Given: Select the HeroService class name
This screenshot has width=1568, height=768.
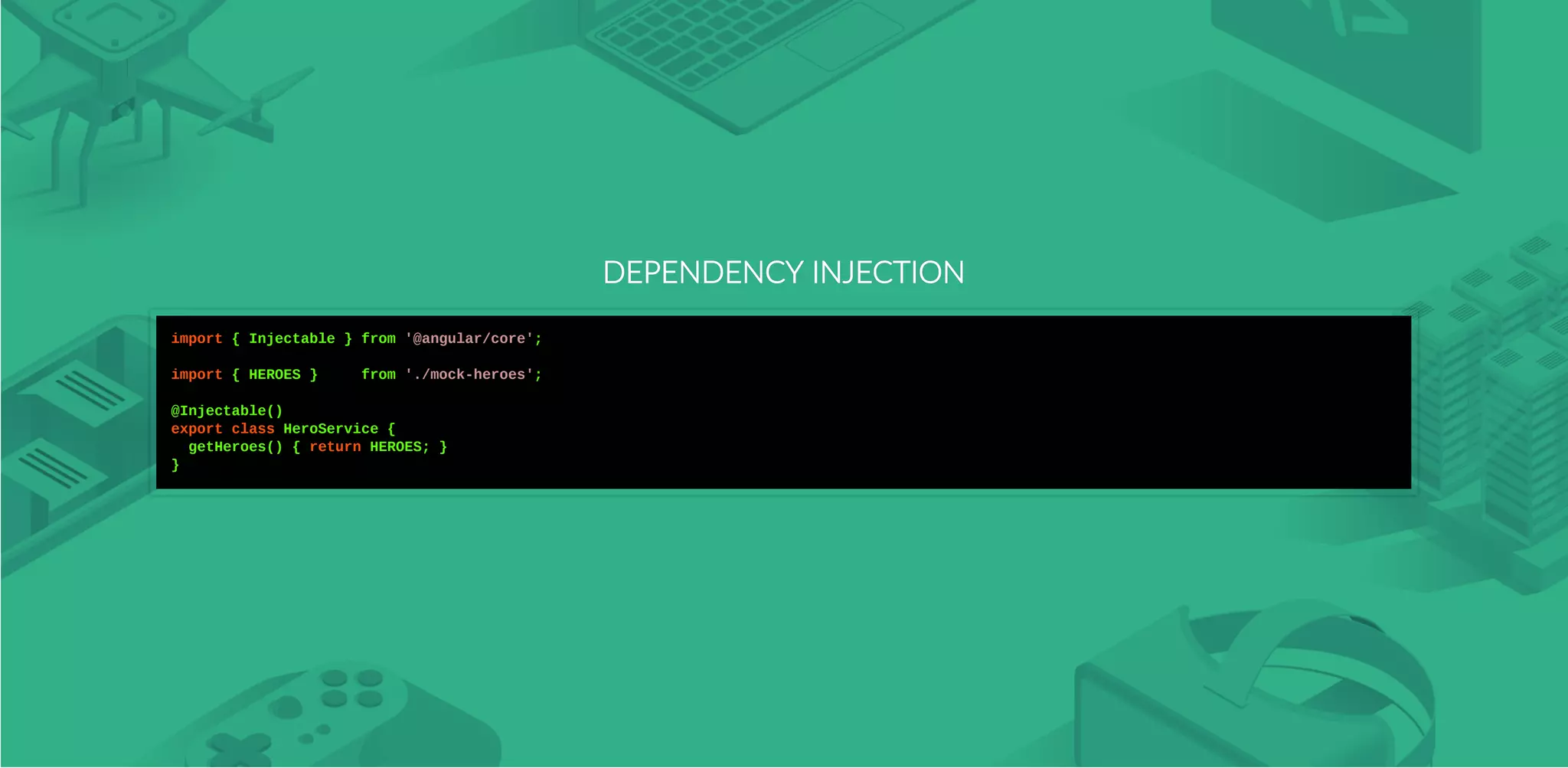Looking at the screenshot, I should (331, 429).
